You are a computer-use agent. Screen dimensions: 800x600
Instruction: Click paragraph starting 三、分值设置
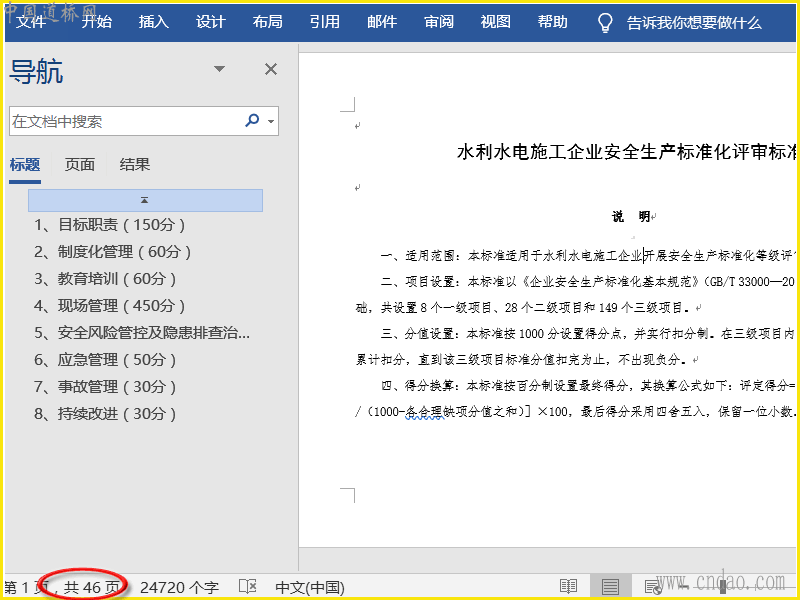(x=577, y=347)
